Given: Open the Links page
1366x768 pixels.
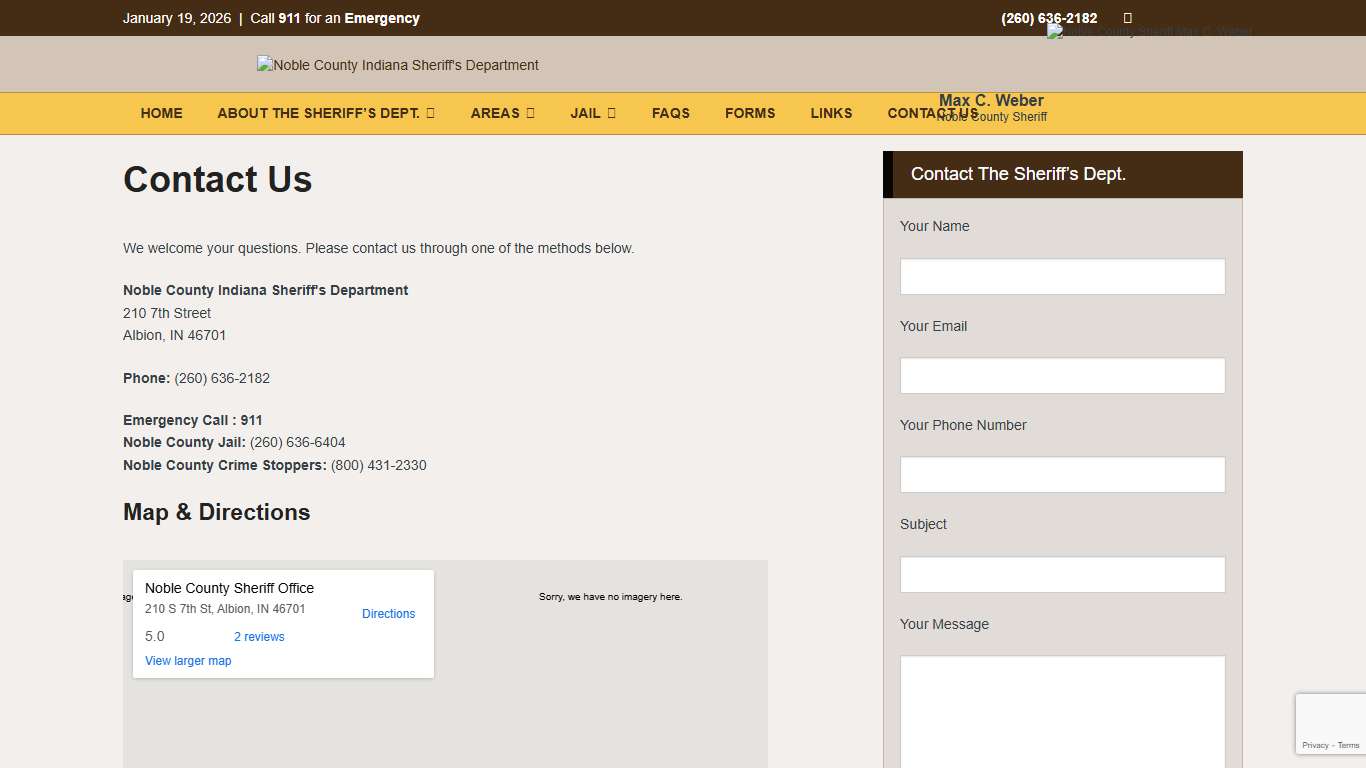Looking at the screenshot, I should click(831, 113).
